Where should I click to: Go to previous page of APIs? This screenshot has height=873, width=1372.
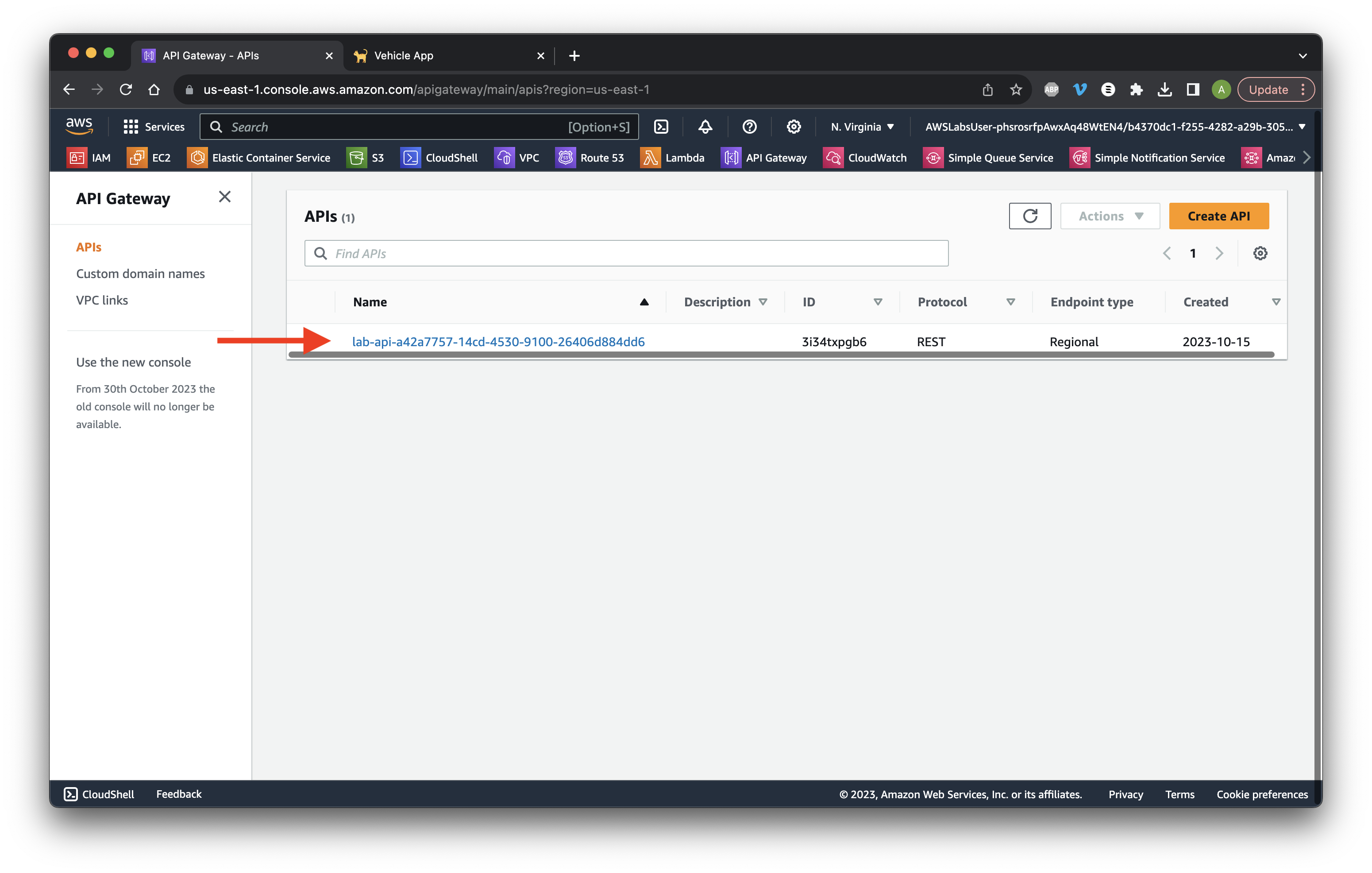click(x=1167, y=253)
